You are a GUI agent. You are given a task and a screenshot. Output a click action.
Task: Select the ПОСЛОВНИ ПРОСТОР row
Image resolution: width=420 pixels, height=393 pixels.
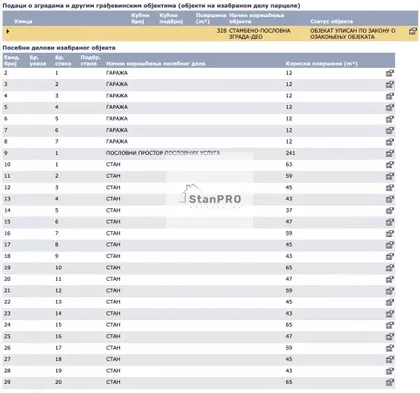pyautogui.click(x=199, y=153)
